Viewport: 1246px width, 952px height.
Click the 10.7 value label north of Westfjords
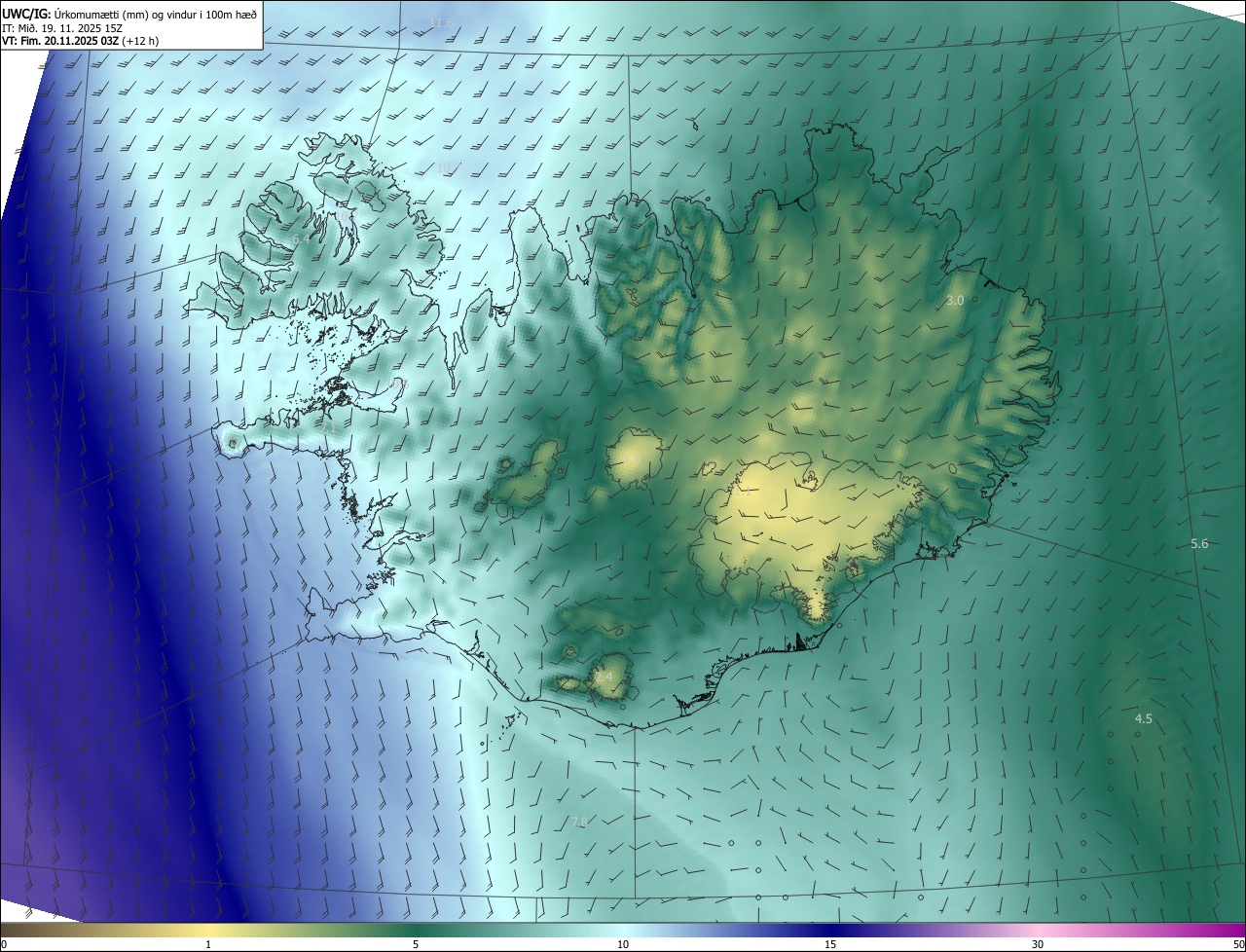448,167
